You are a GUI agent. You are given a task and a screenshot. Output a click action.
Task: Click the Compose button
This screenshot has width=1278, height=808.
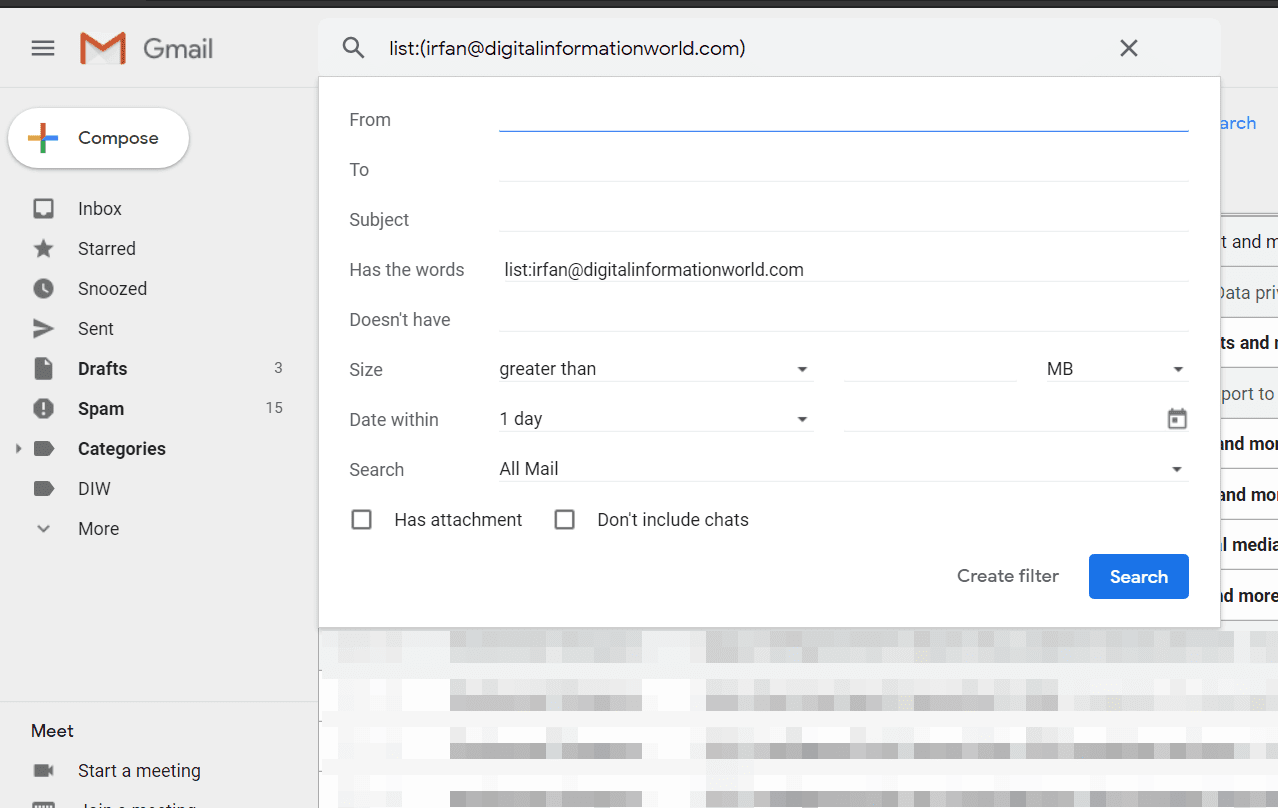98,138
